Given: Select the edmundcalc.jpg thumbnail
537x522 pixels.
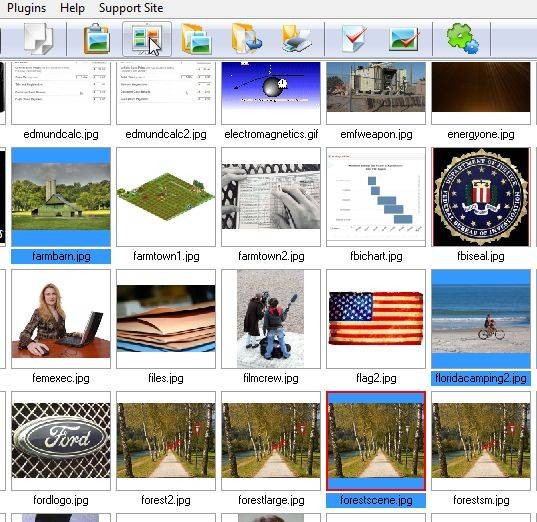Looking at the screenshot, I should [x=61, y=92].
